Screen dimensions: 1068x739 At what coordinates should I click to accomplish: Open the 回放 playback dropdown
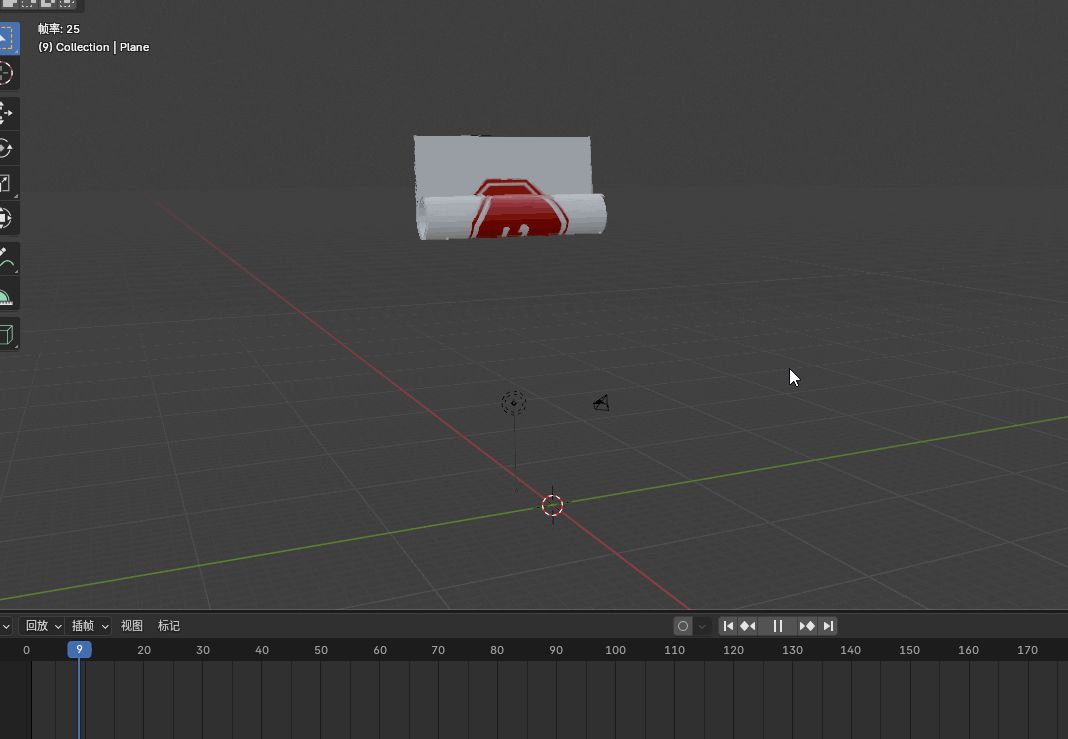point(43,626)
